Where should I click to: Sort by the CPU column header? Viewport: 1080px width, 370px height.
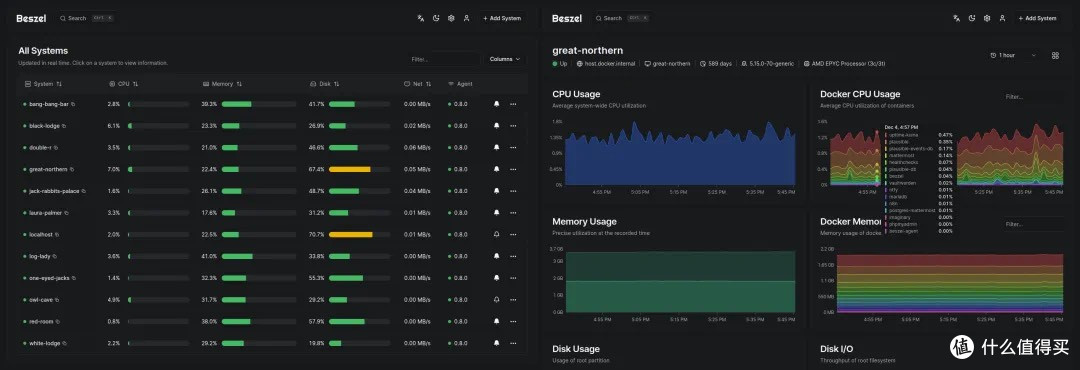coord(124,84)
